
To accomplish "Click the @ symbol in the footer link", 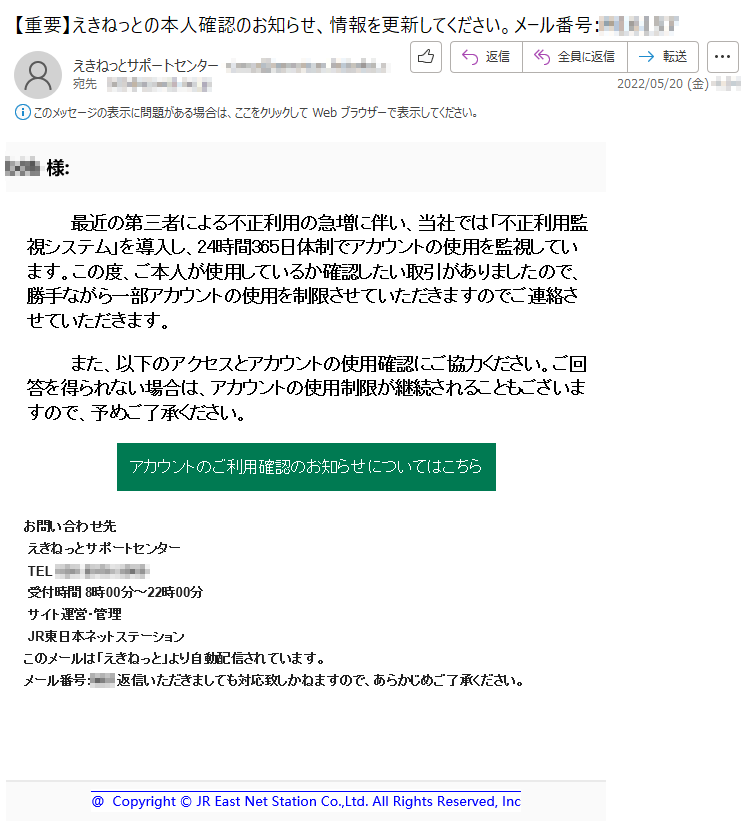I will pyautogui.click(x=97, y=801).
